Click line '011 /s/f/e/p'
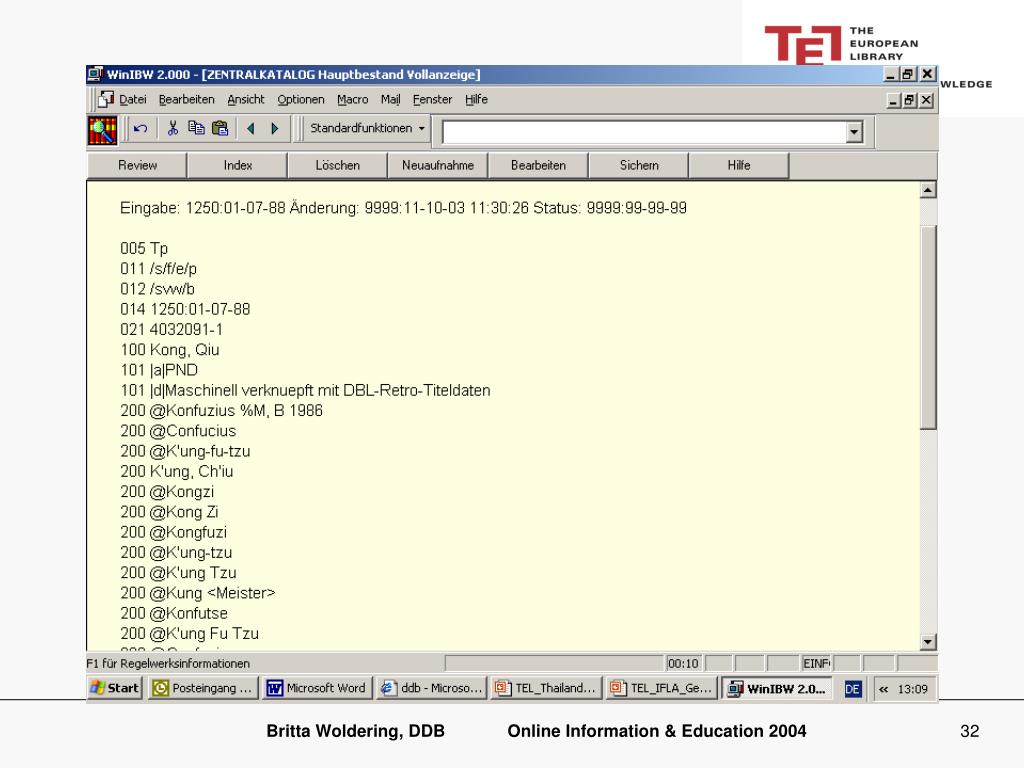This screenshot has height=768, width=1024. coord(158,269)
